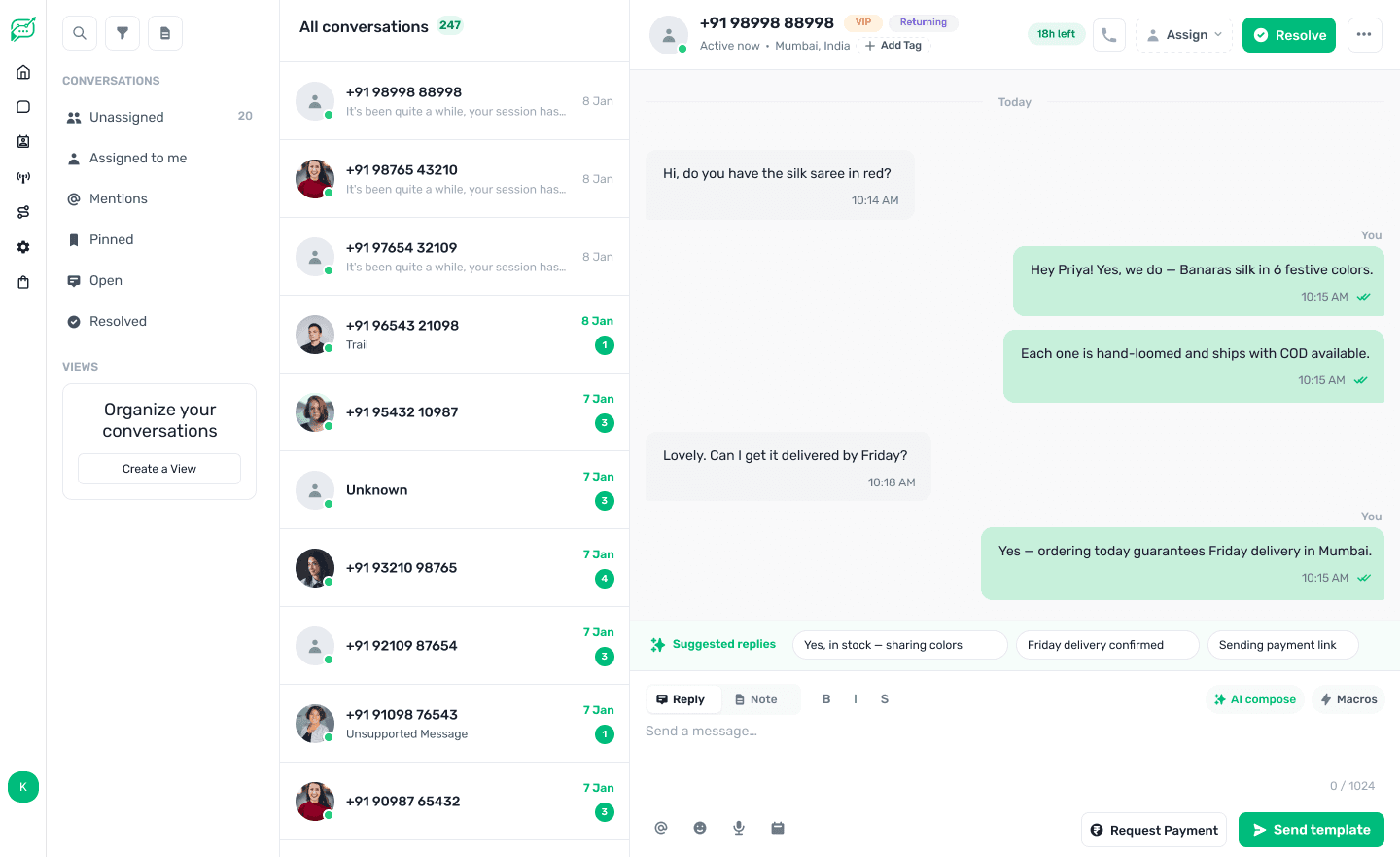Open the three-dots more options menu

[x=1364, y=35]
